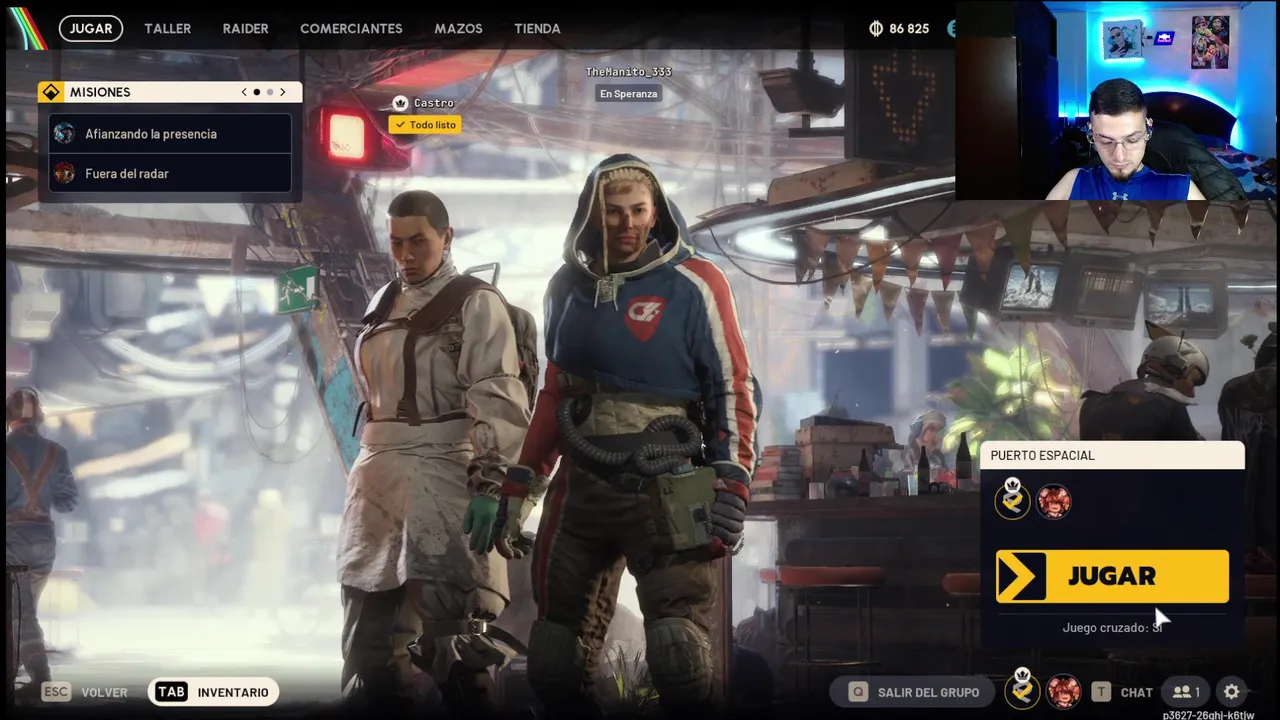The image size is (1280, 720).
Task: Click the crown icon next to Castro
Action: click(x=400, y=103)
